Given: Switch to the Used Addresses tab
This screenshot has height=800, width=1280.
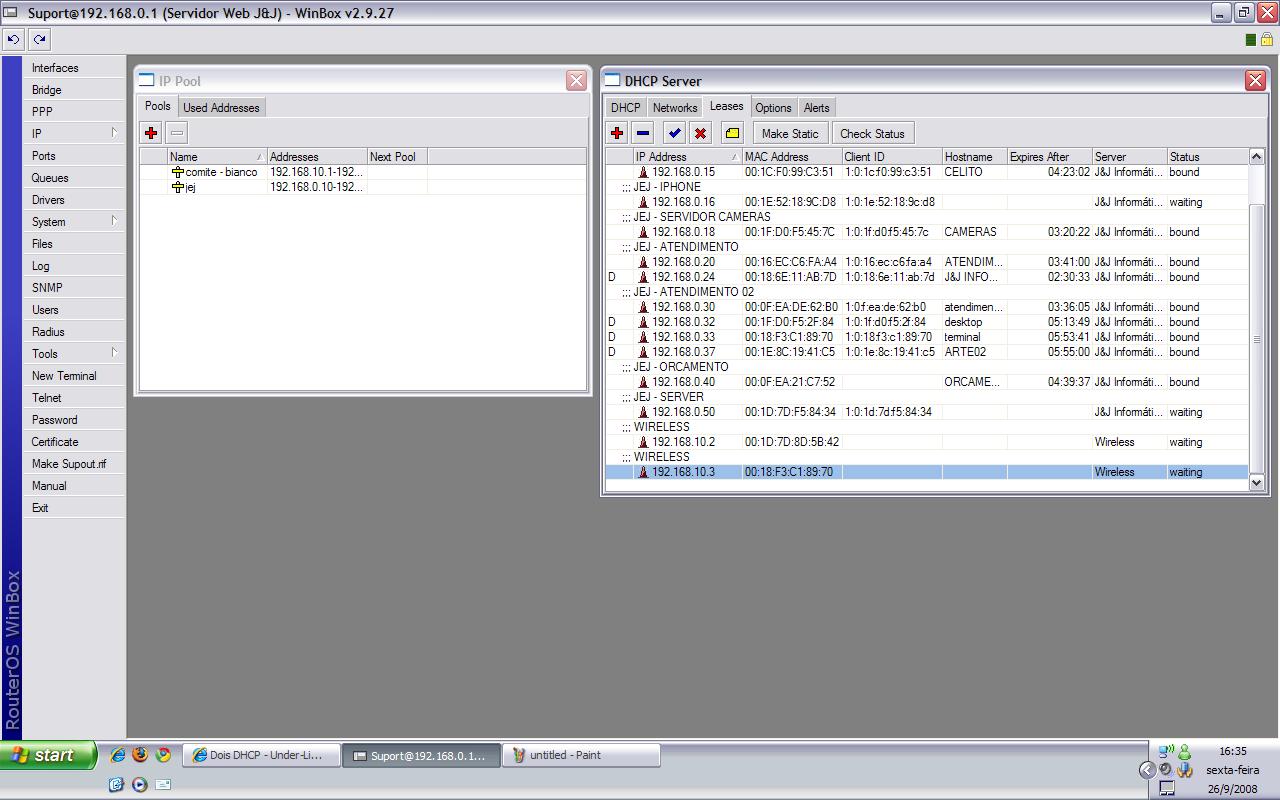Looking at the screenshot, I should pyautogui.click(x=221, y=108).
